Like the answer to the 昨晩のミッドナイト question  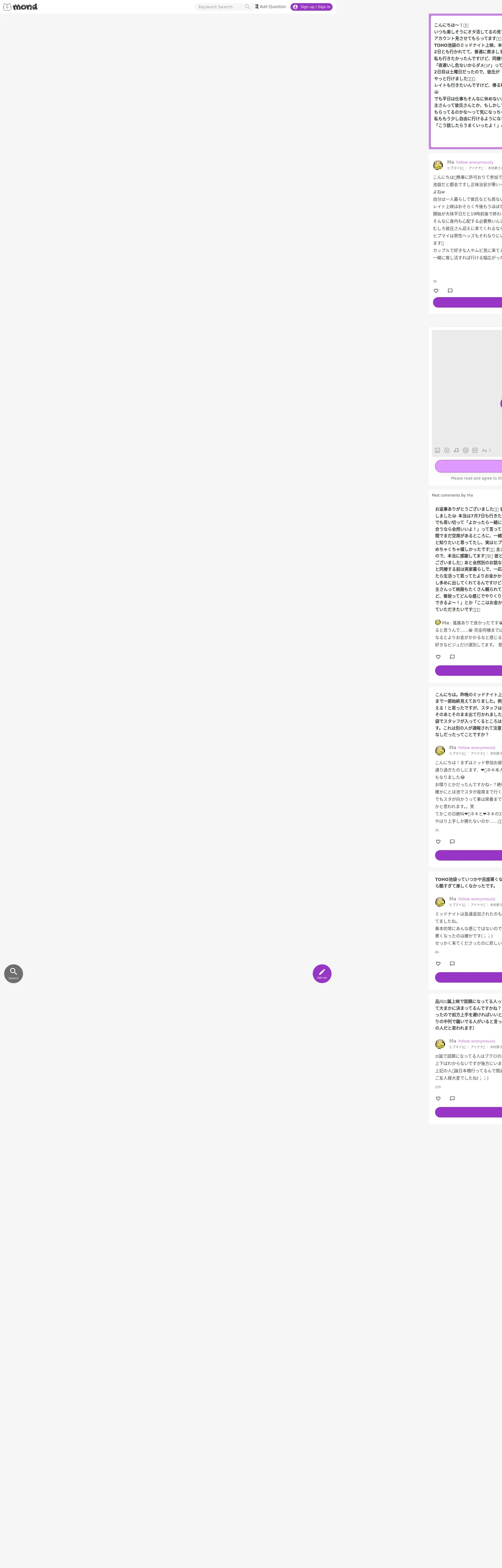pos(438,842)
